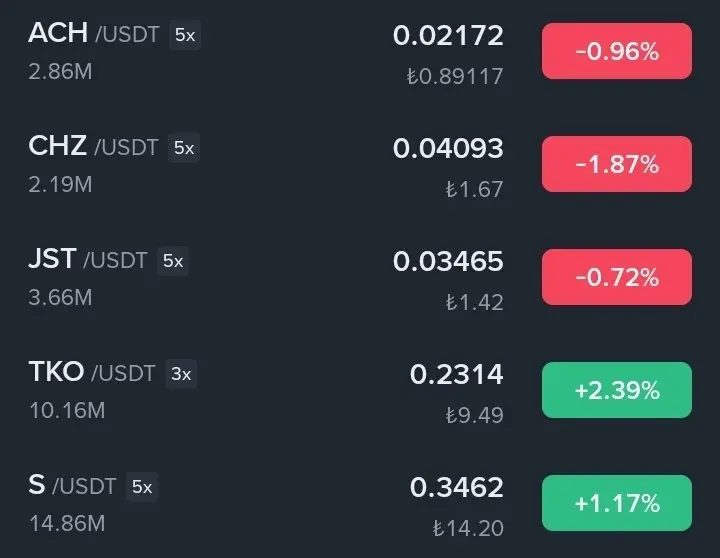Viewport: 720px width, 558px height.
Task: Select the S lira price ₺14.20
Action: [x=468, y=528]
